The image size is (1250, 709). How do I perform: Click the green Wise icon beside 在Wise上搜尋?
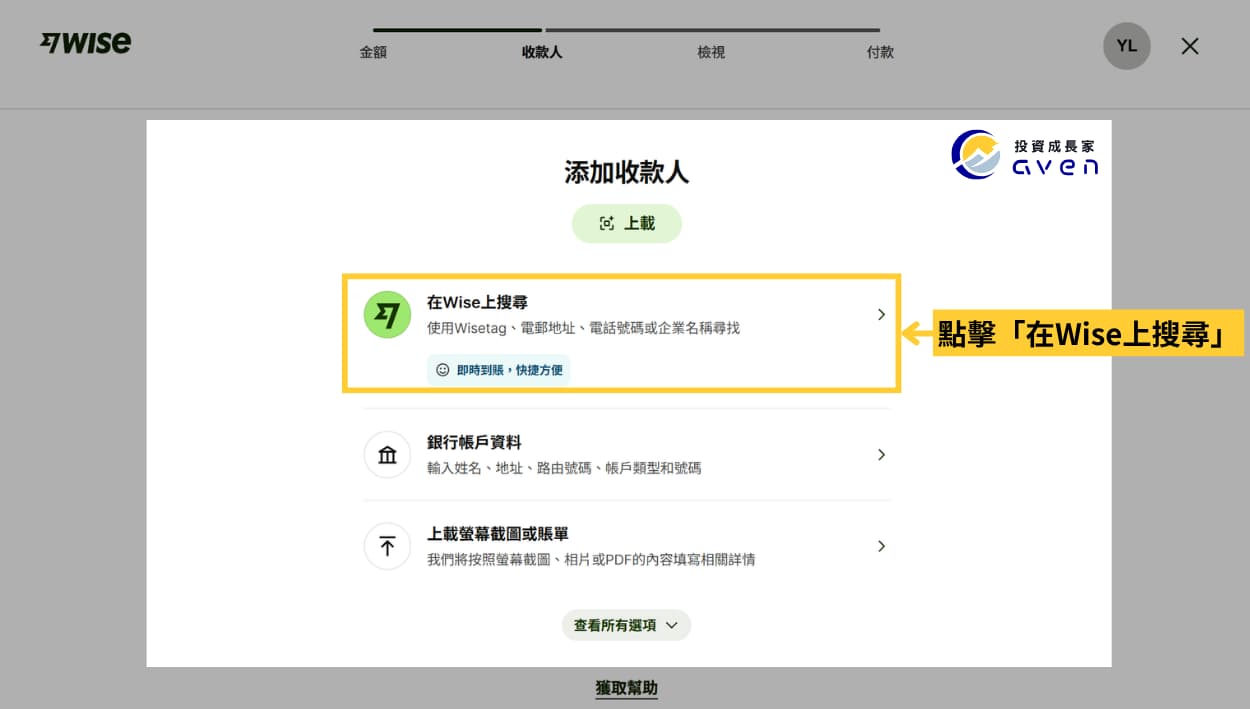[387, 315]
